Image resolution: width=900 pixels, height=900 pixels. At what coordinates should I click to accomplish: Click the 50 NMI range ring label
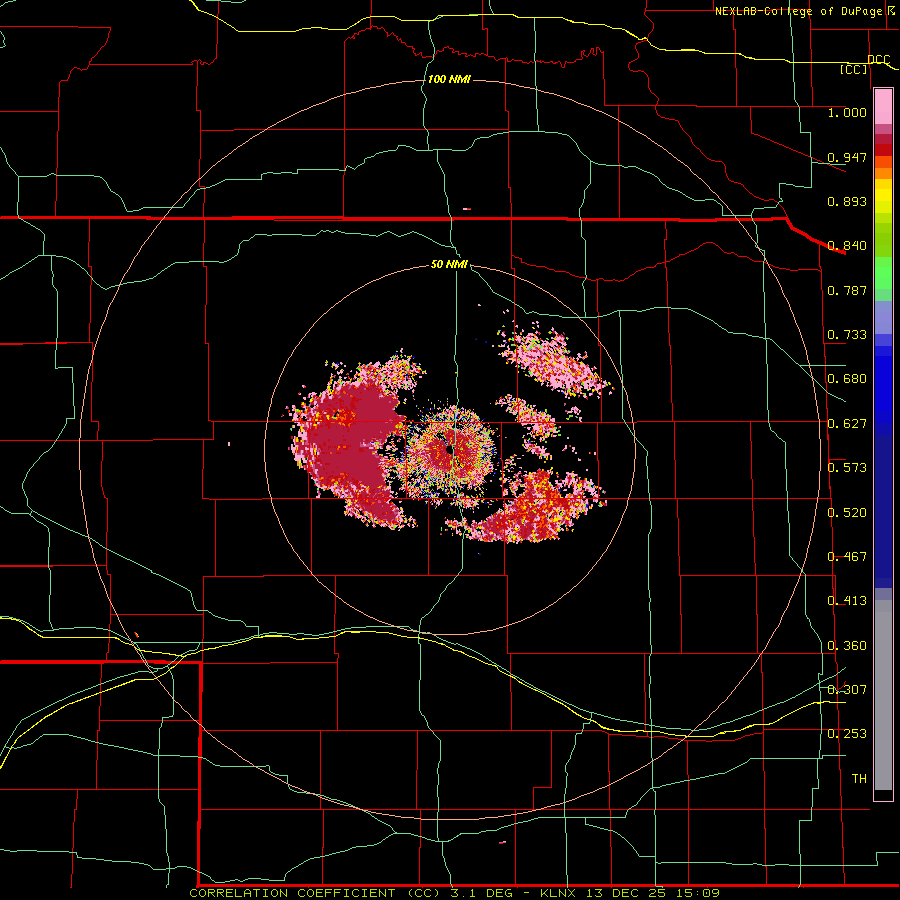(449, 264)
